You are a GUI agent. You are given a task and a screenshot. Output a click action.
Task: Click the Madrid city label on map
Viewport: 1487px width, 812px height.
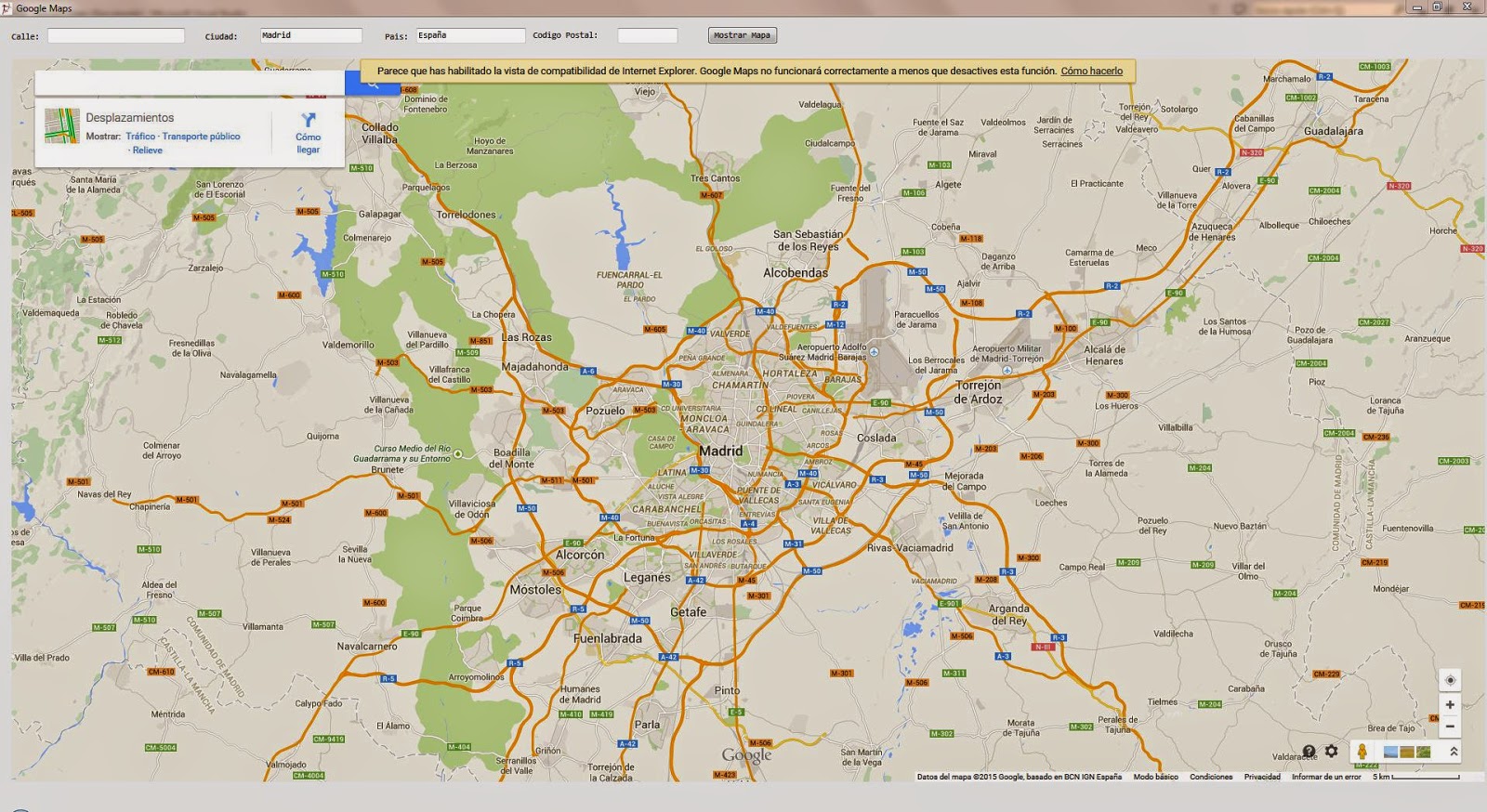720,451
